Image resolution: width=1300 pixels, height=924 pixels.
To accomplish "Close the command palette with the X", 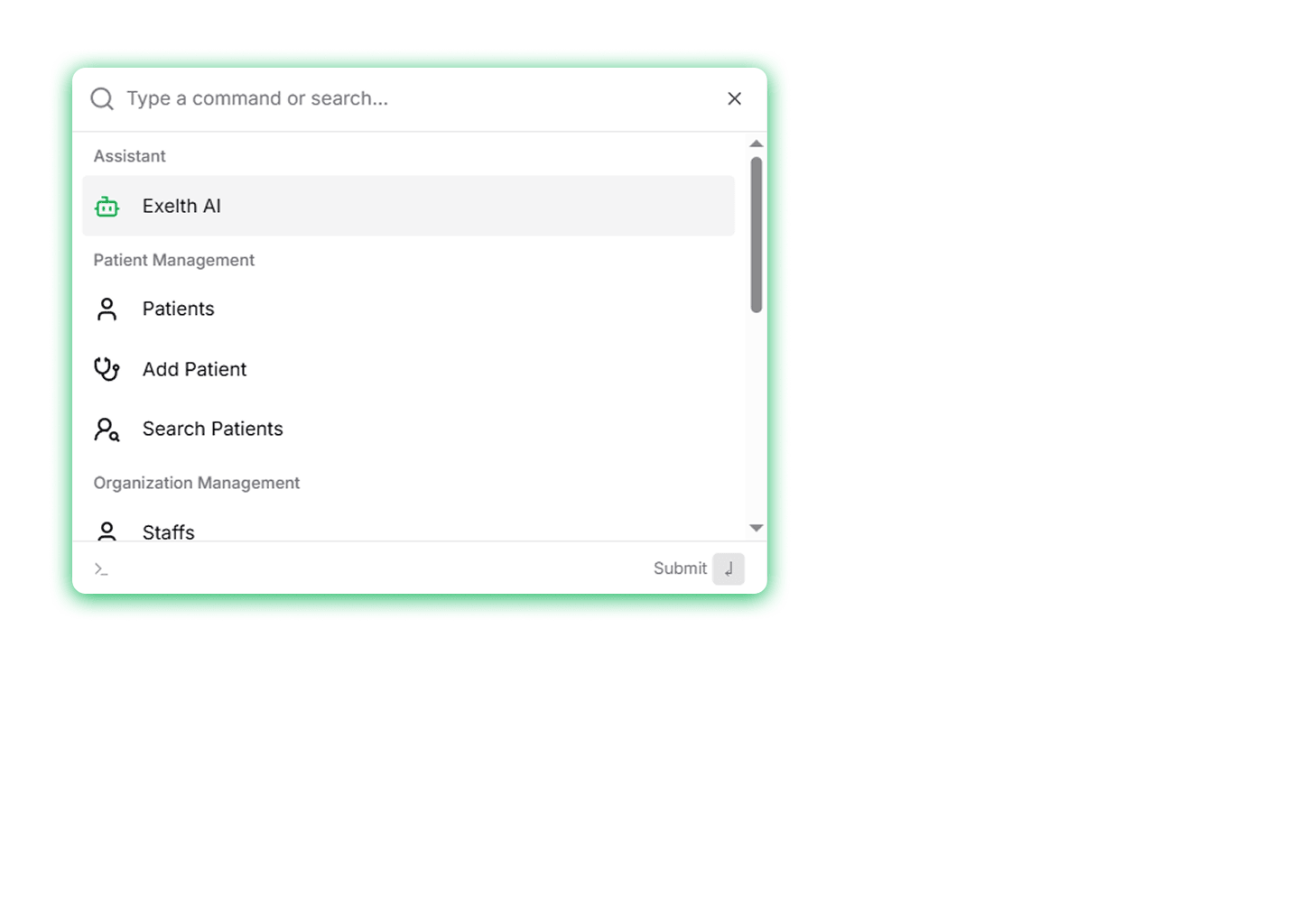I will click(x=734, y=99).
